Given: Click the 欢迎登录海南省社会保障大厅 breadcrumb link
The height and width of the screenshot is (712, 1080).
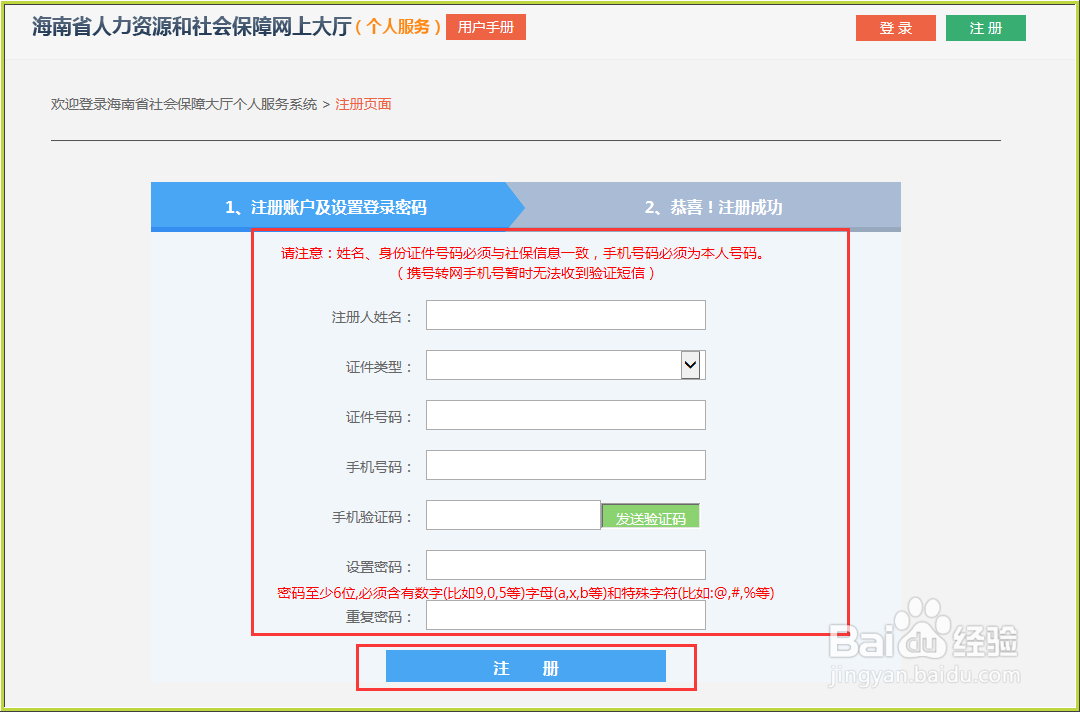Looking at the screenshot, I should point(185,103).
